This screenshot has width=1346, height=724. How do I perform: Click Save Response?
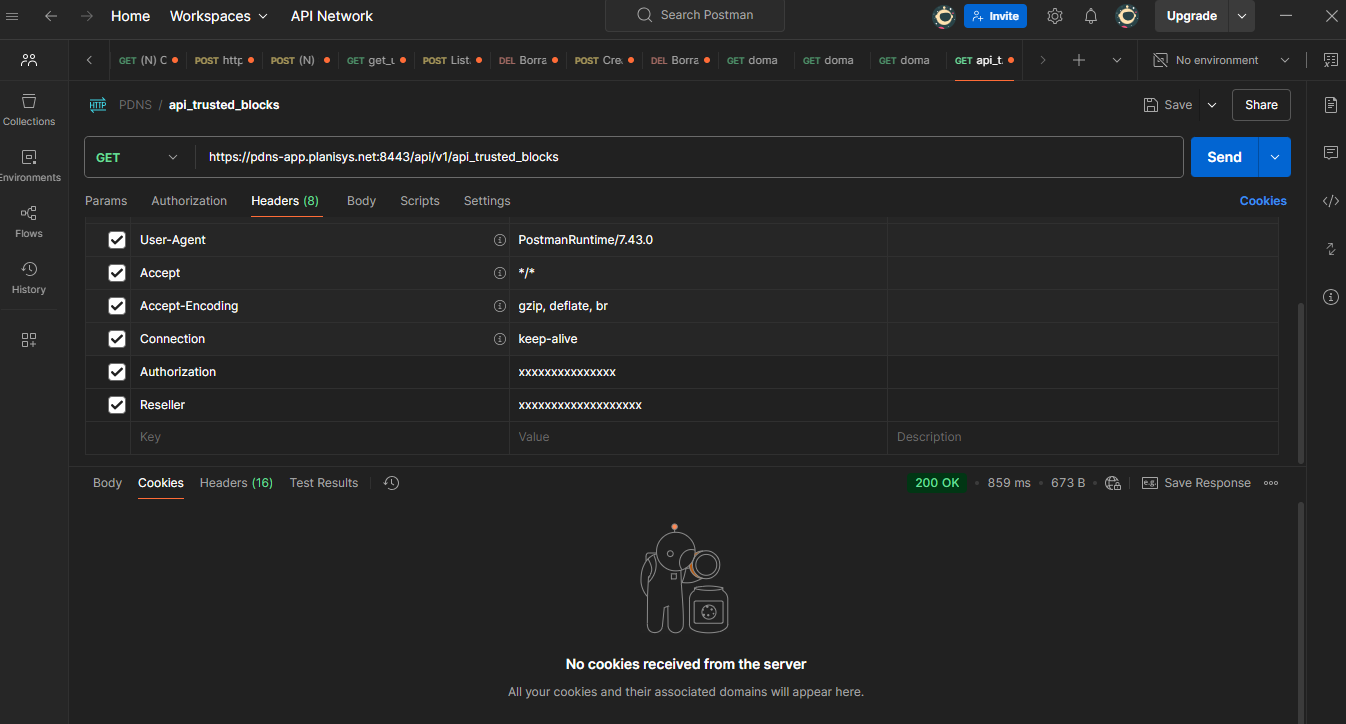click(1197, 483)
